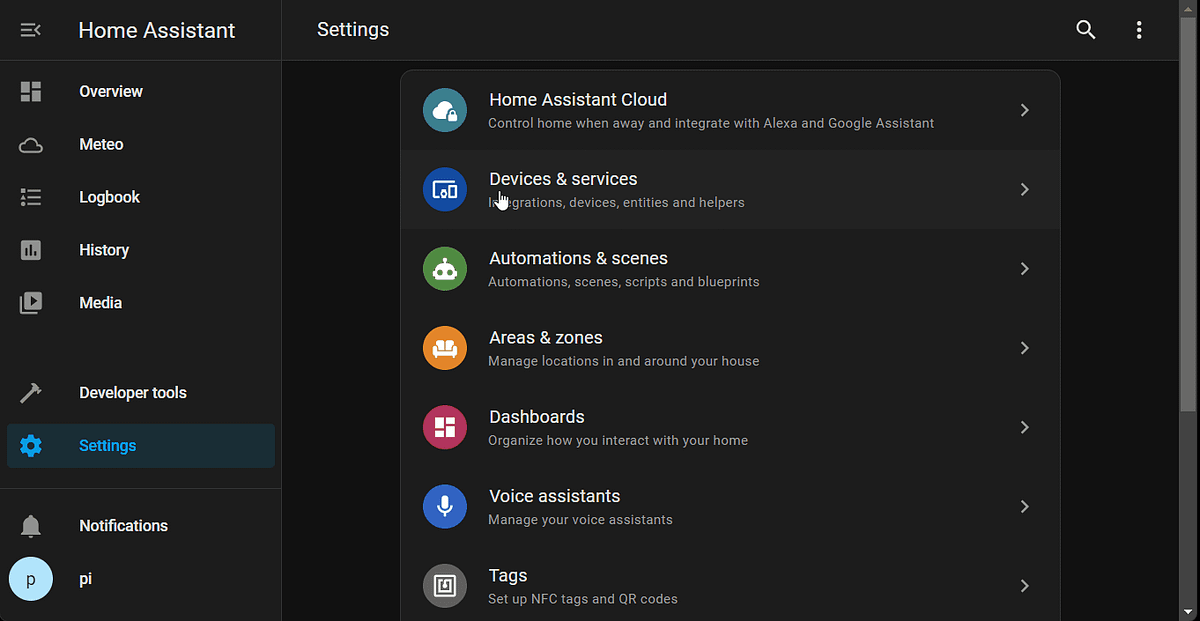This screenshot has width=1200, height=621.
Task: Select the History chart item
Action: click(104, 250)
